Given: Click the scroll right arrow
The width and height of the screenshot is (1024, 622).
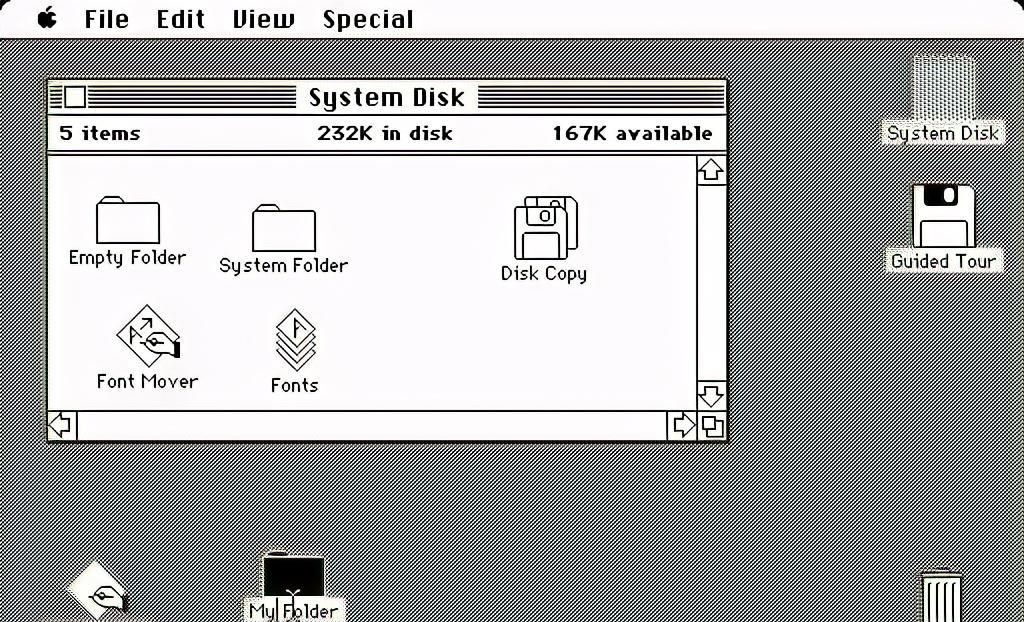Looking at the screenshot, I should [x=682, y=426].
